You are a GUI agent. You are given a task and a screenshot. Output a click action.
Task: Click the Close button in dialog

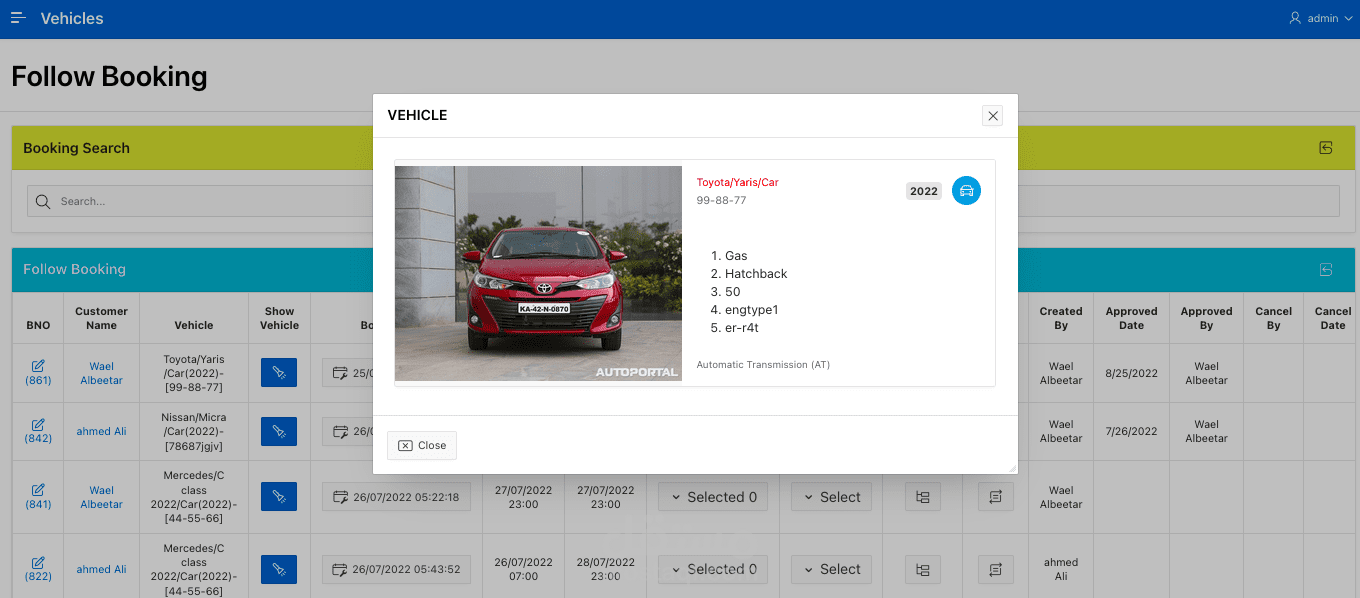coord(422,445)
